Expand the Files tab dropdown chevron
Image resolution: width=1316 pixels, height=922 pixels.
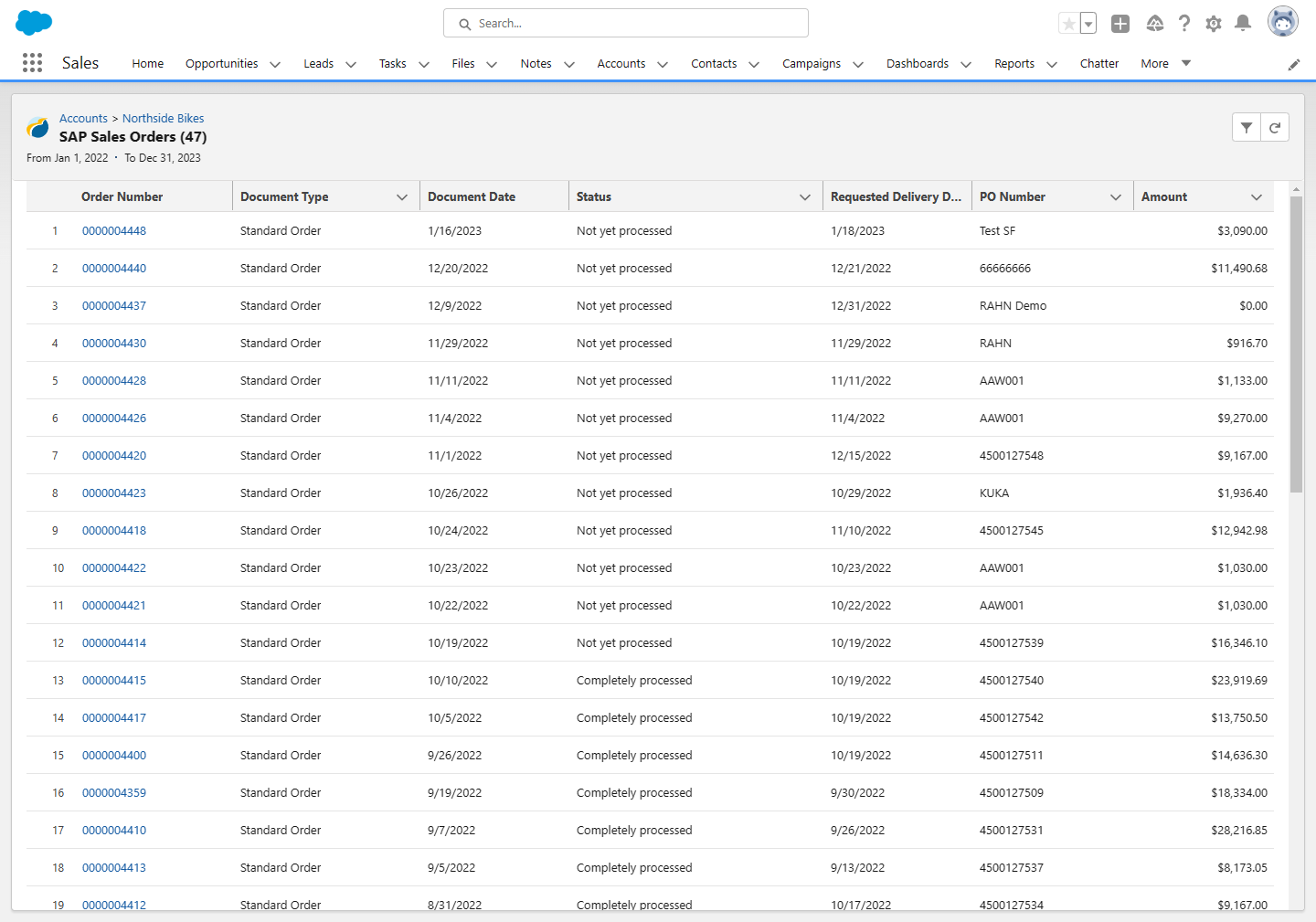click(492, 64)
